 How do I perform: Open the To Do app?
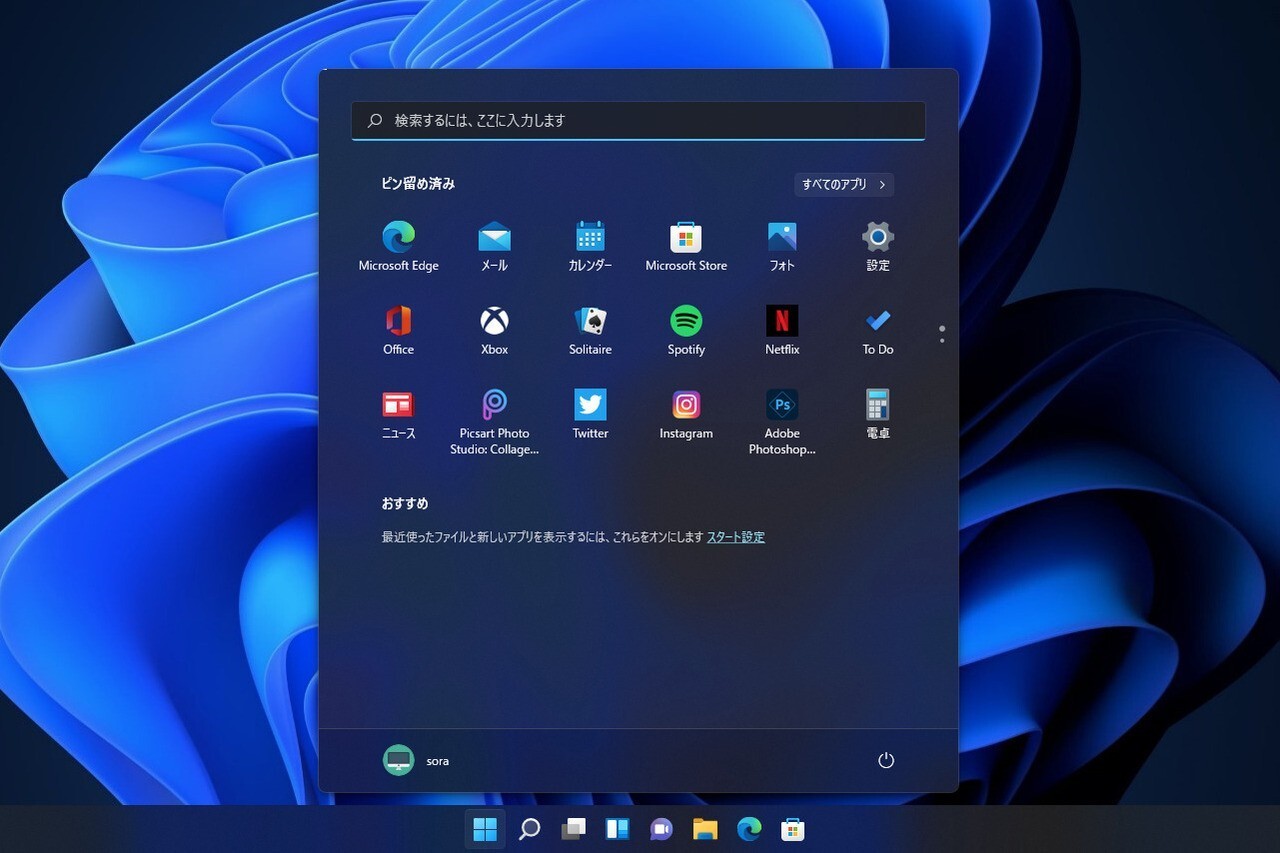(x=878, y=330)
